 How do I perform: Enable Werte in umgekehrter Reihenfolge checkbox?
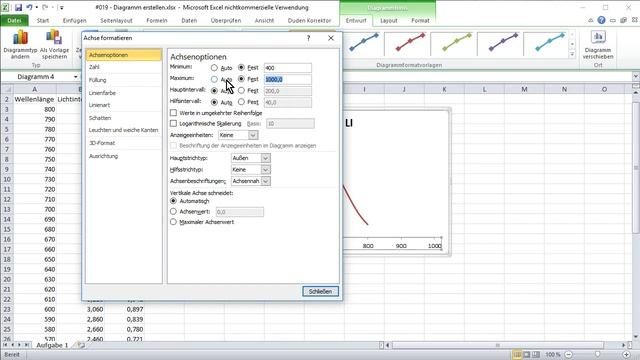coord(173,113)
